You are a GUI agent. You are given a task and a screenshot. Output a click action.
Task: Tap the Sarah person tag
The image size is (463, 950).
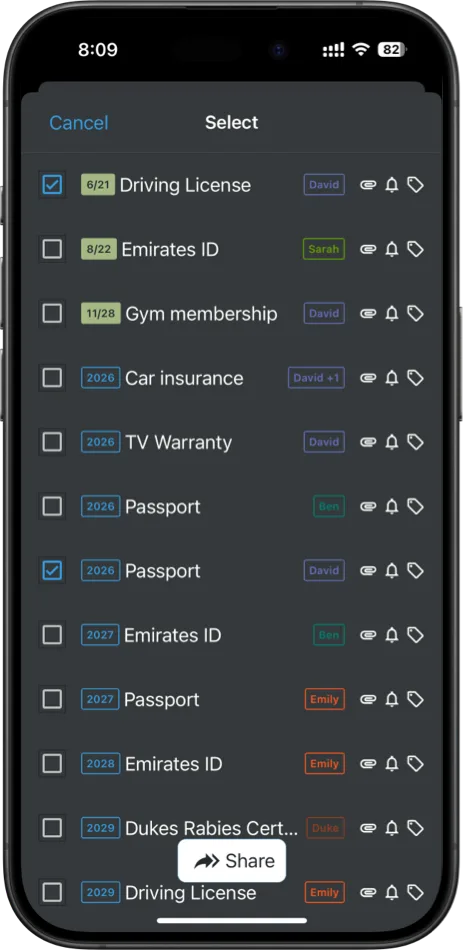coord(324,249)
